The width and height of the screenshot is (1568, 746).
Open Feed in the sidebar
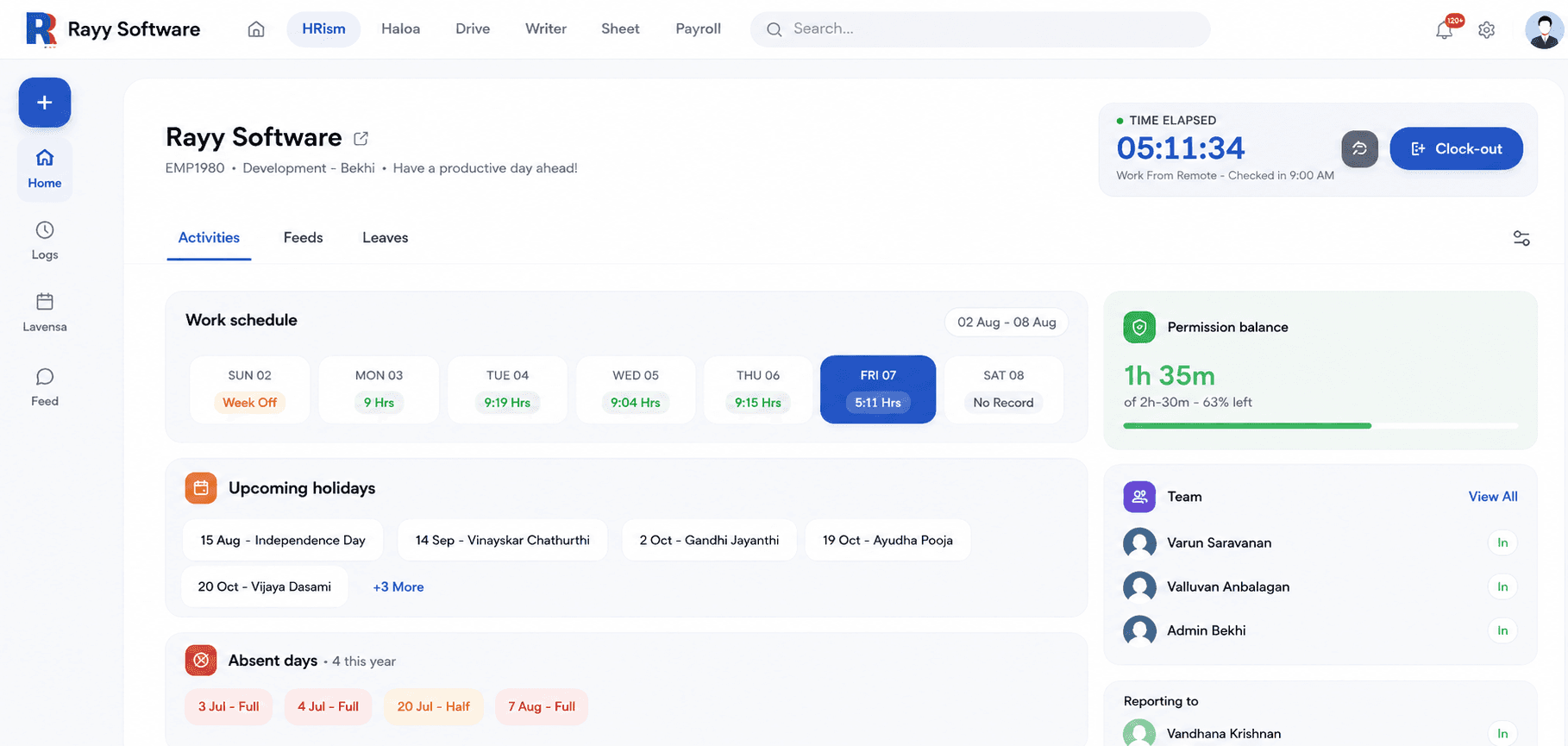point(45,387)
